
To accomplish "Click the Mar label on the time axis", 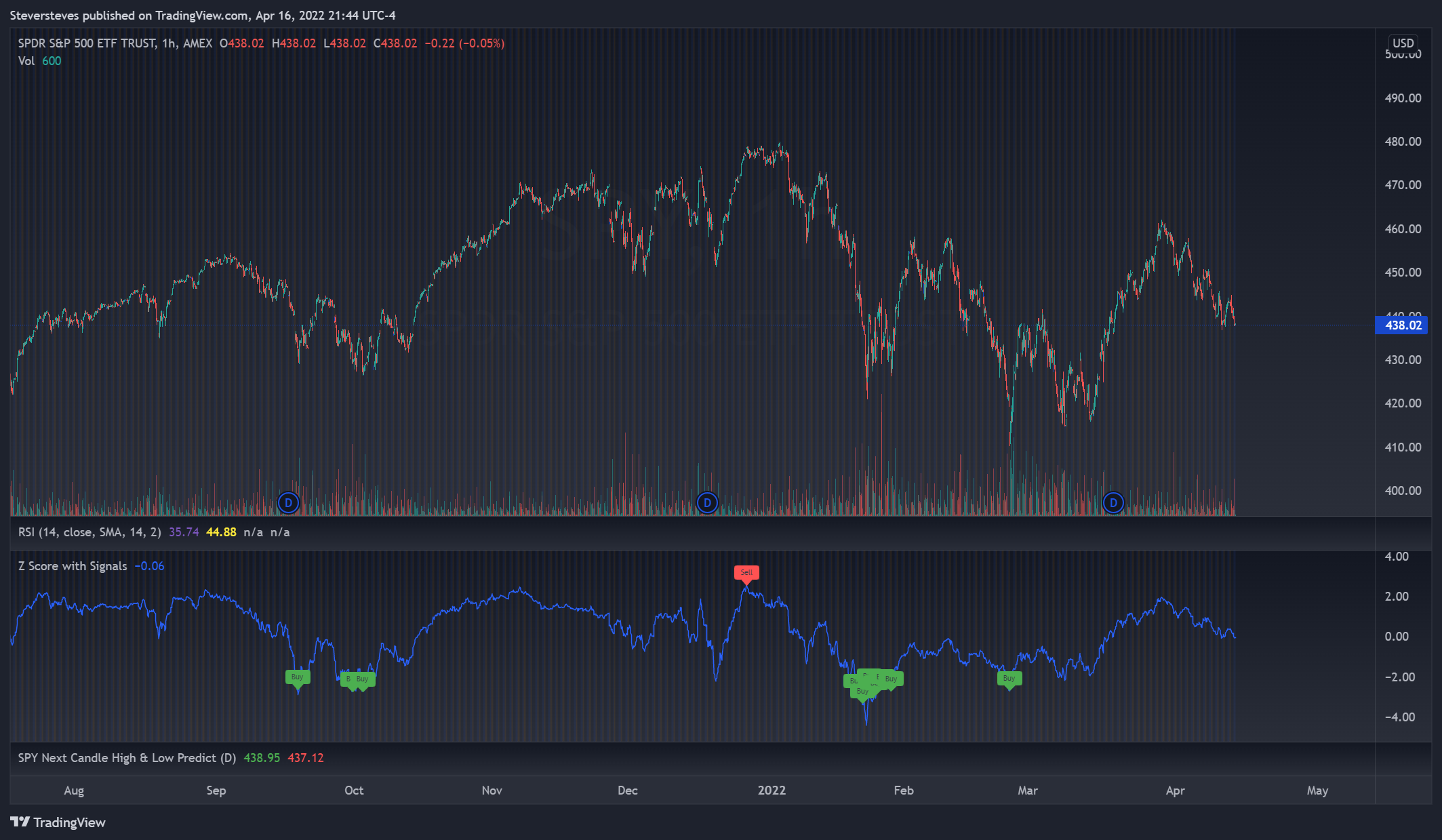I will click(x=1028, y=791).
